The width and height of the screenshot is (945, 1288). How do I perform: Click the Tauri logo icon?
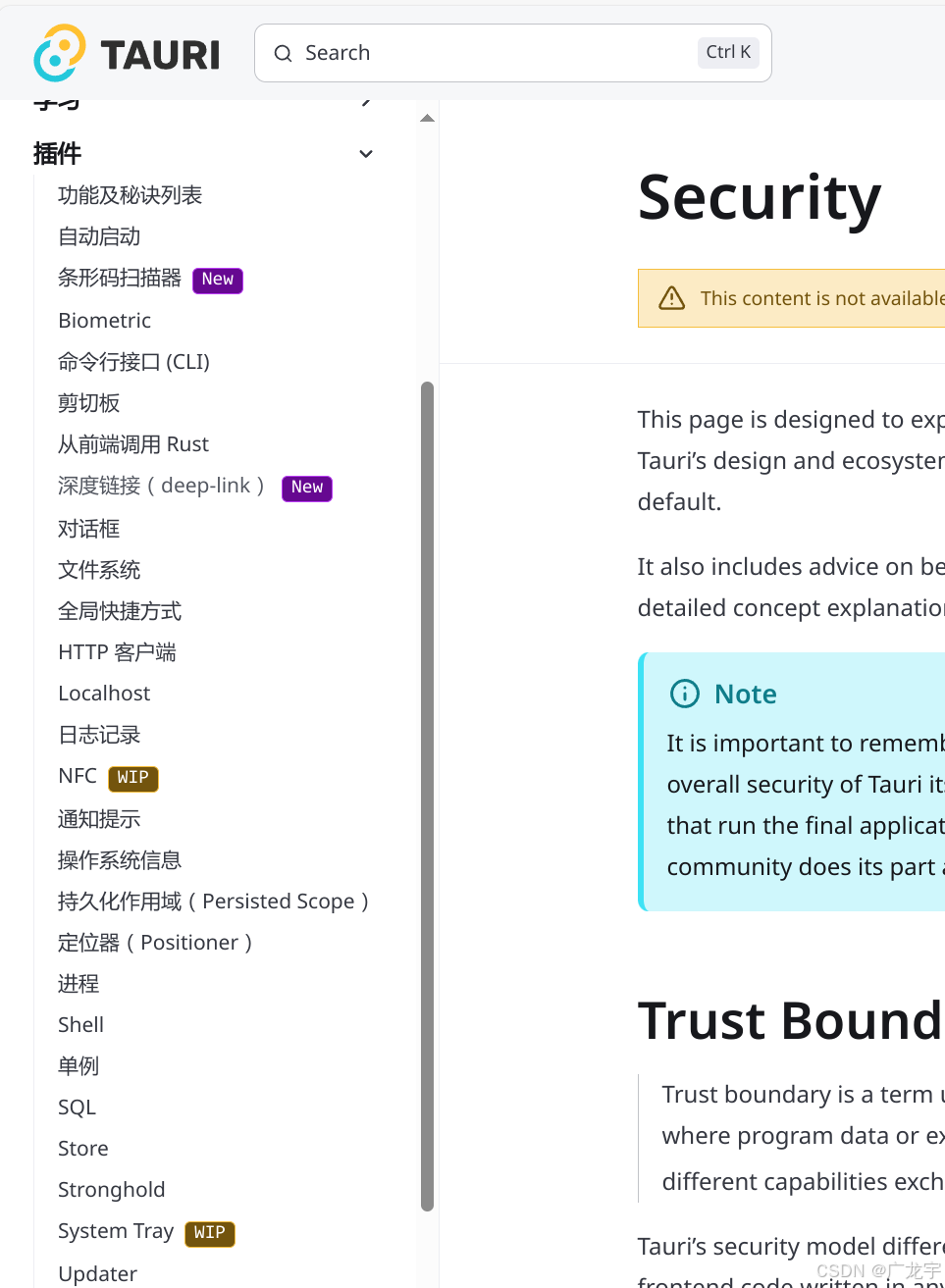pos(59,53)
